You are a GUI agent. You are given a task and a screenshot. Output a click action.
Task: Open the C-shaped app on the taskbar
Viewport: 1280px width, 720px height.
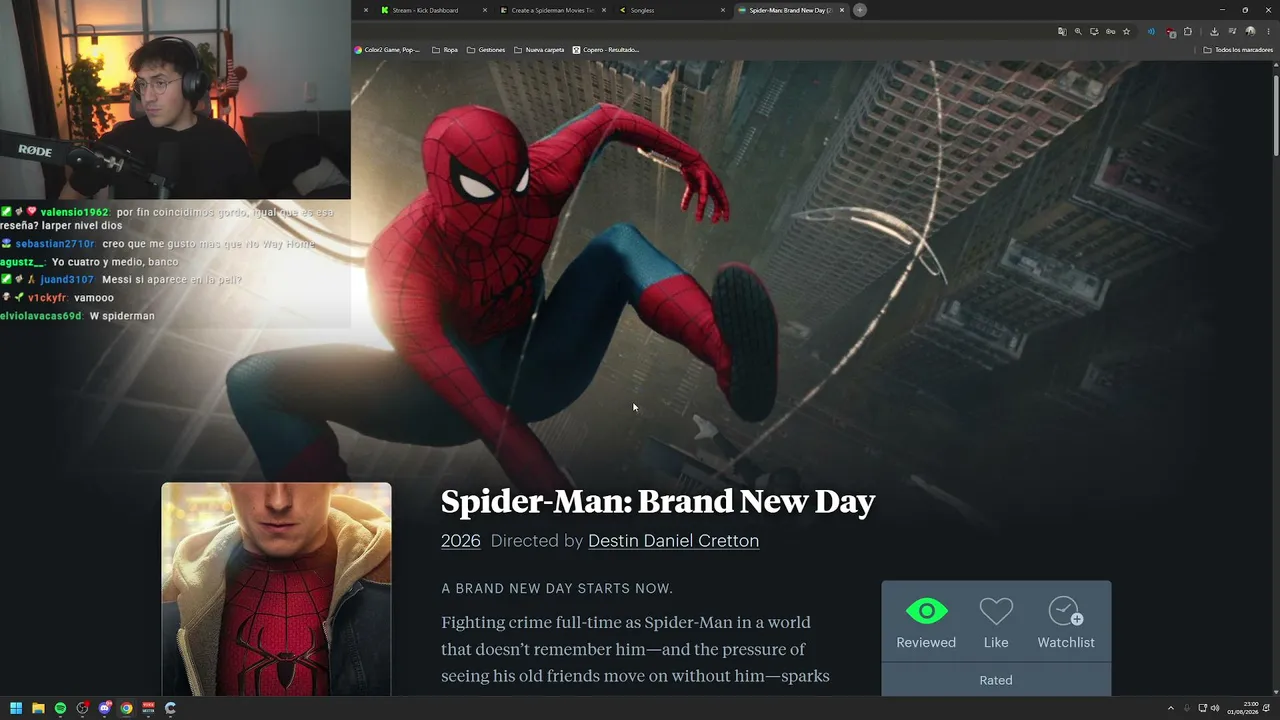click(x=170, y=708)
